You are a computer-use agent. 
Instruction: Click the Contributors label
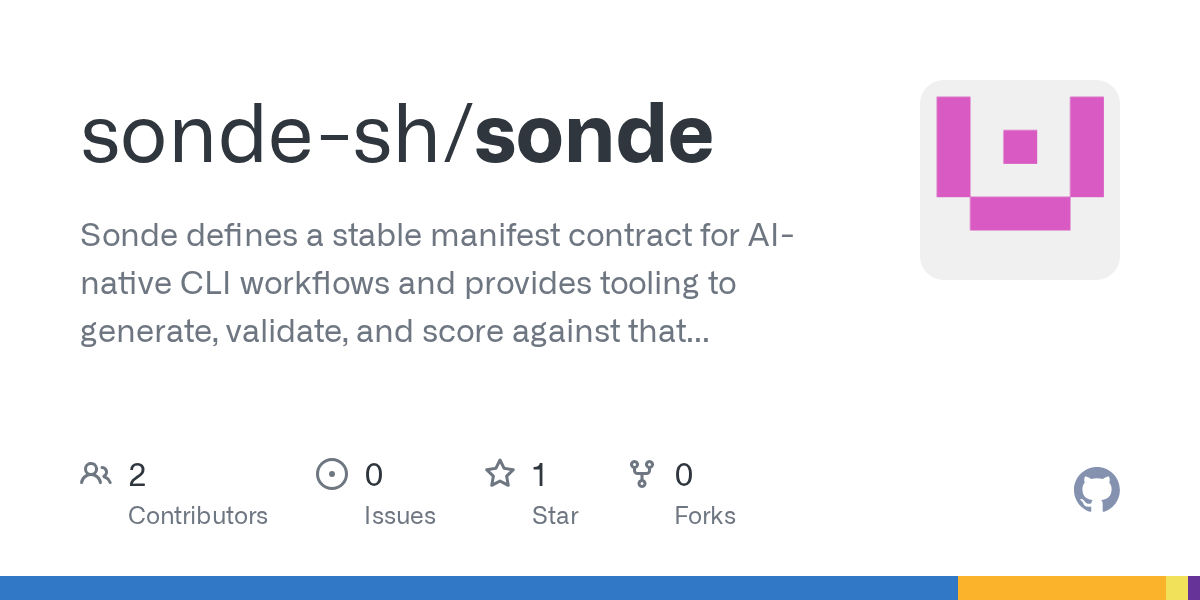pyautogui.click(x=198, y=516)
